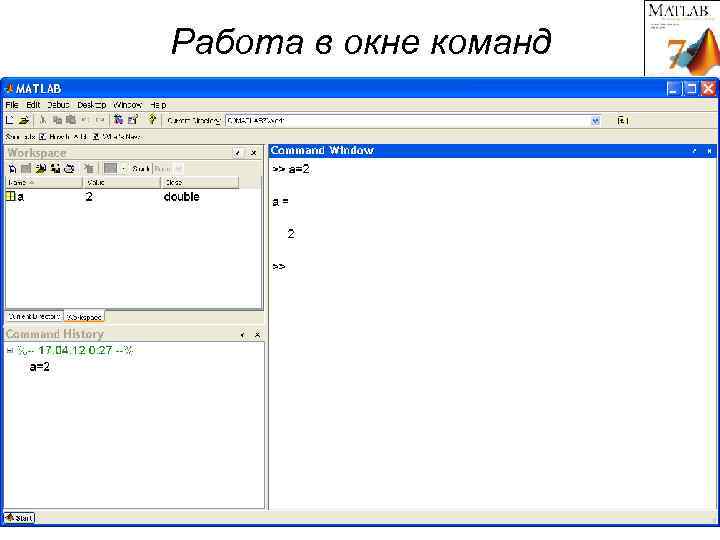Image resolution: width=720 pixels, height=540 pixels.
Task: Import data icon in Workspace toolbar
Action: pos(41,169)
